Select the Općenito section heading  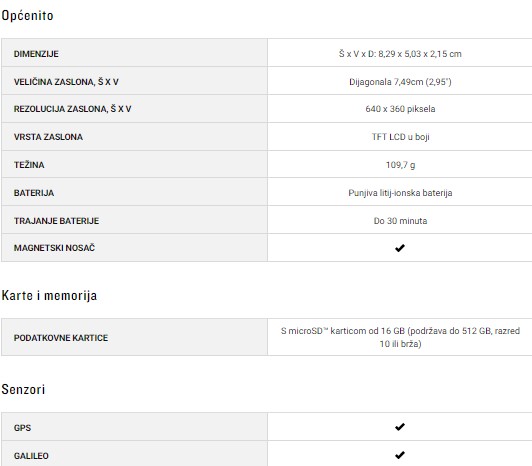tap(27, 16)
